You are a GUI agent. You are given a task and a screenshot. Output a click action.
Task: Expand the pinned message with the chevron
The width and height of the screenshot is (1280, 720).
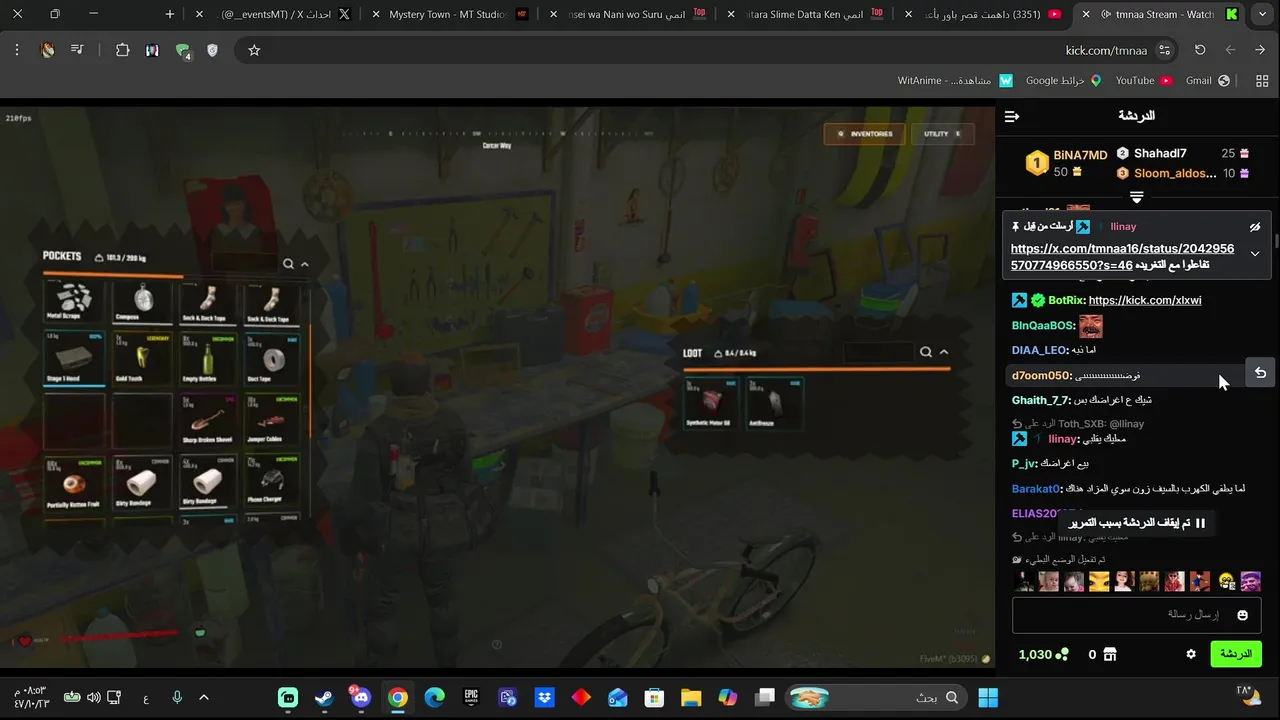[x=1255, y=254]
